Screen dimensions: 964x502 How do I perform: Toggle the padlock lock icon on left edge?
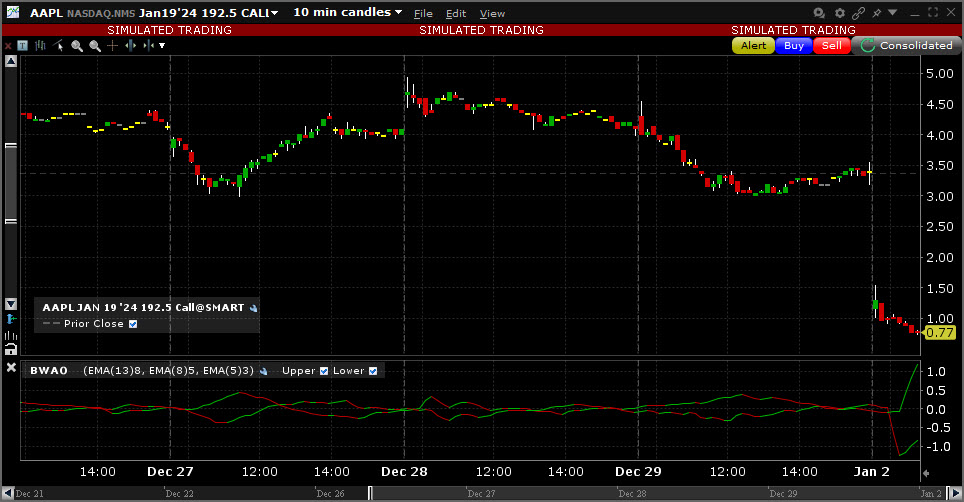click(x=10, y=350)
